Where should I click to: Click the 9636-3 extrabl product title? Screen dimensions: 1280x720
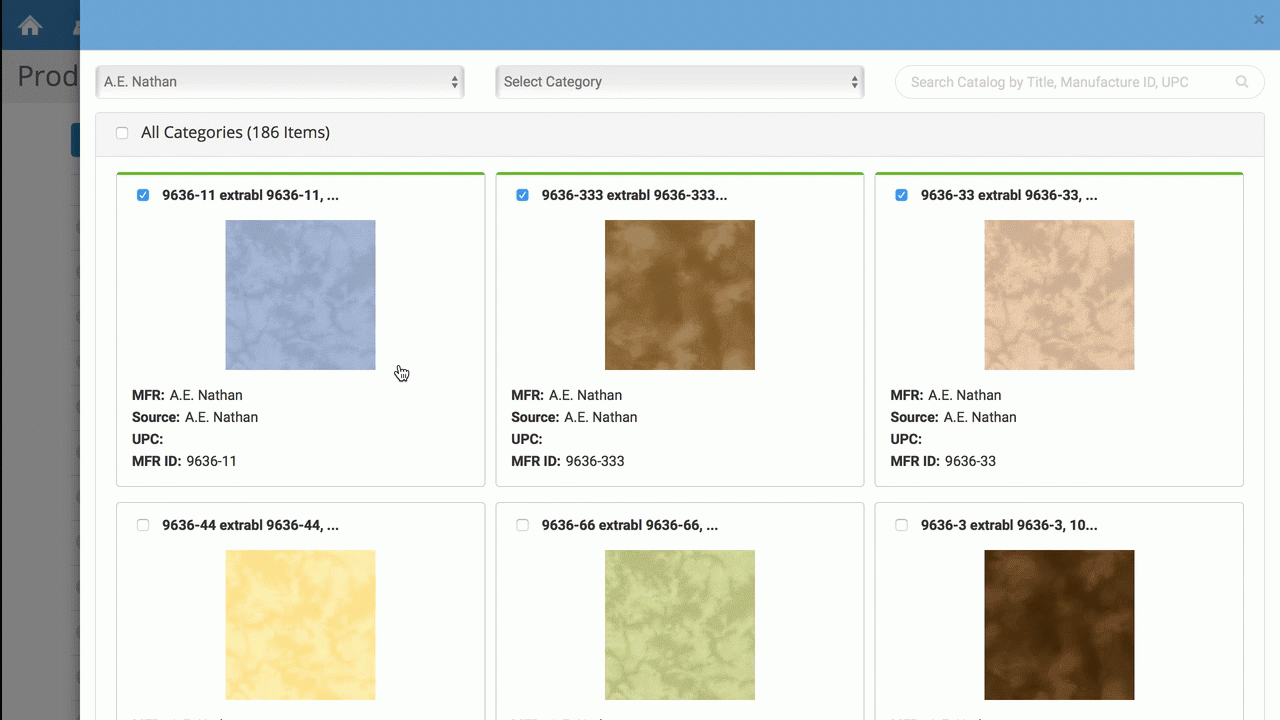click(x=1009, y=525)
